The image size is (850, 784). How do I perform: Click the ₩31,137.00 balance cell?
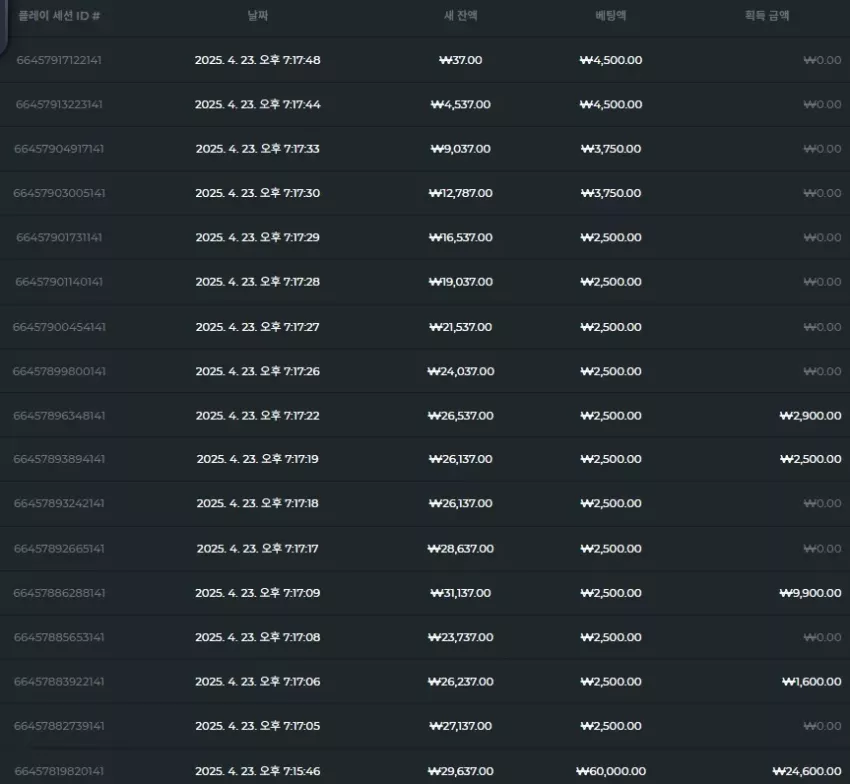pyautogui.click(x=460, y=593)
